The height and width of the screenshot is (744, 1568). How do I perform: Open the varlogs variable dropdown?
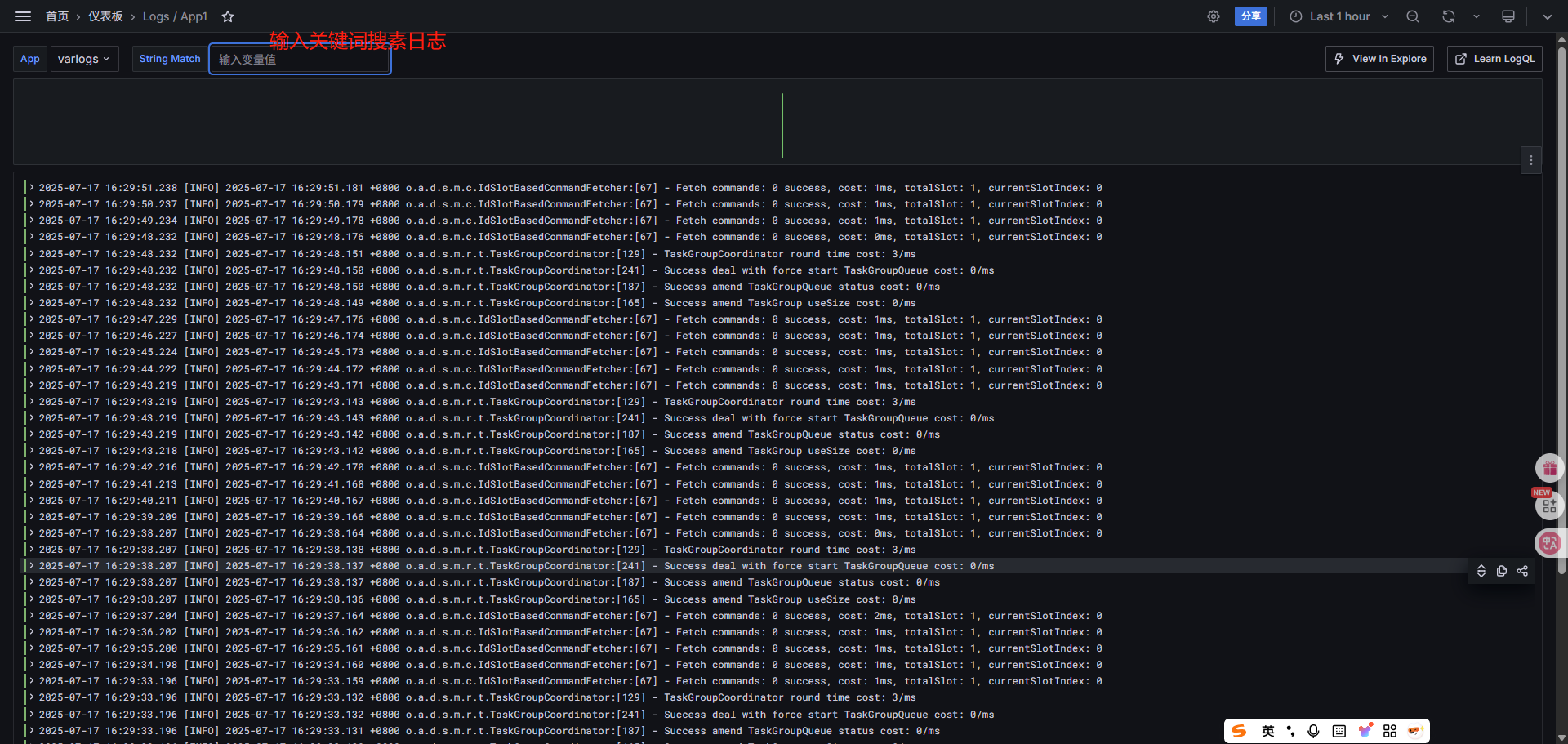point(84,59)
